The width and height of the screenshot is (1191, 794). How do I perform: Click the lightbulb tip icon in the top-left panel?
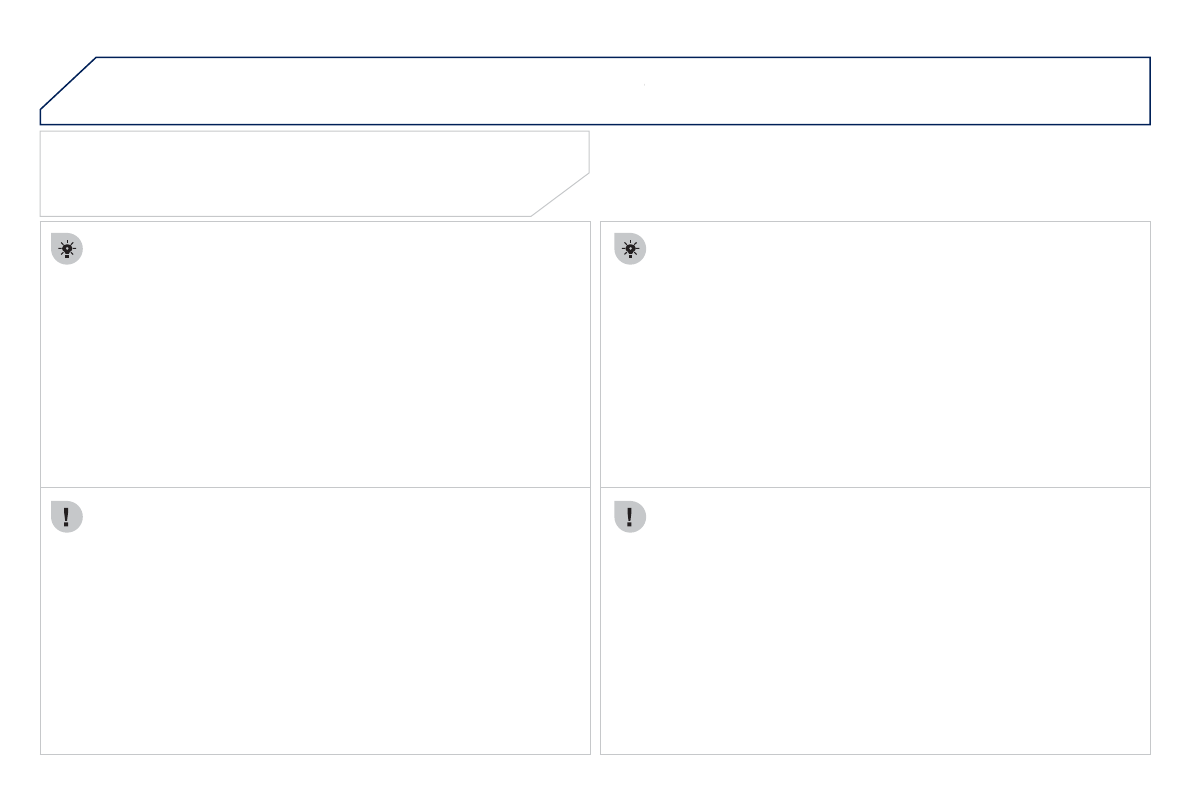coord(68,250)
